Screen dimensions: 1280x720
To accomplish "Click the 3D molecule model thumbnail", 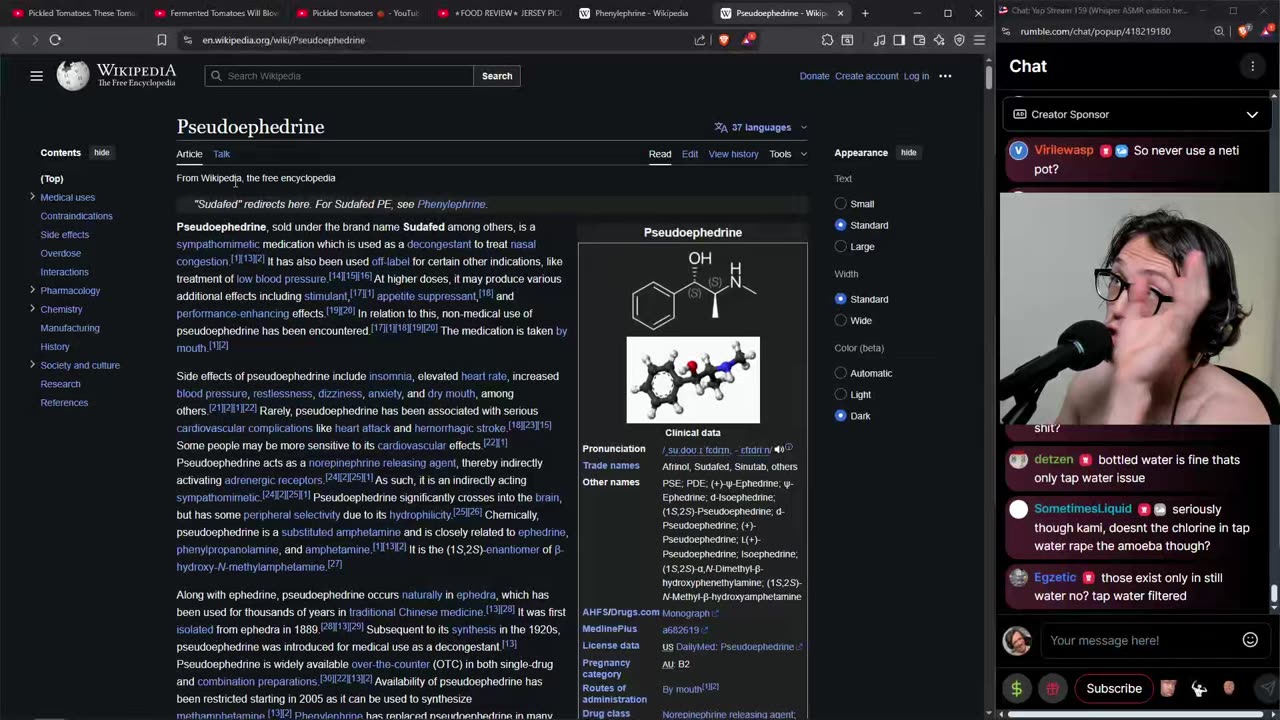I will click(x=693, y=380).
